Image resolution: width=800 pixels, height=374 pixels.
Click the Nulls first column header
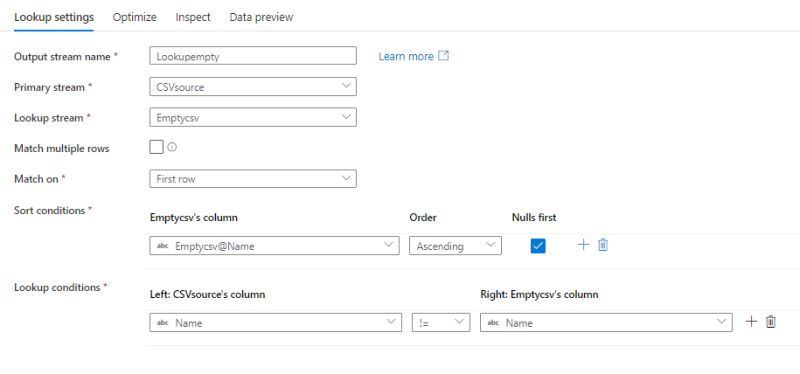click(534, 217)
